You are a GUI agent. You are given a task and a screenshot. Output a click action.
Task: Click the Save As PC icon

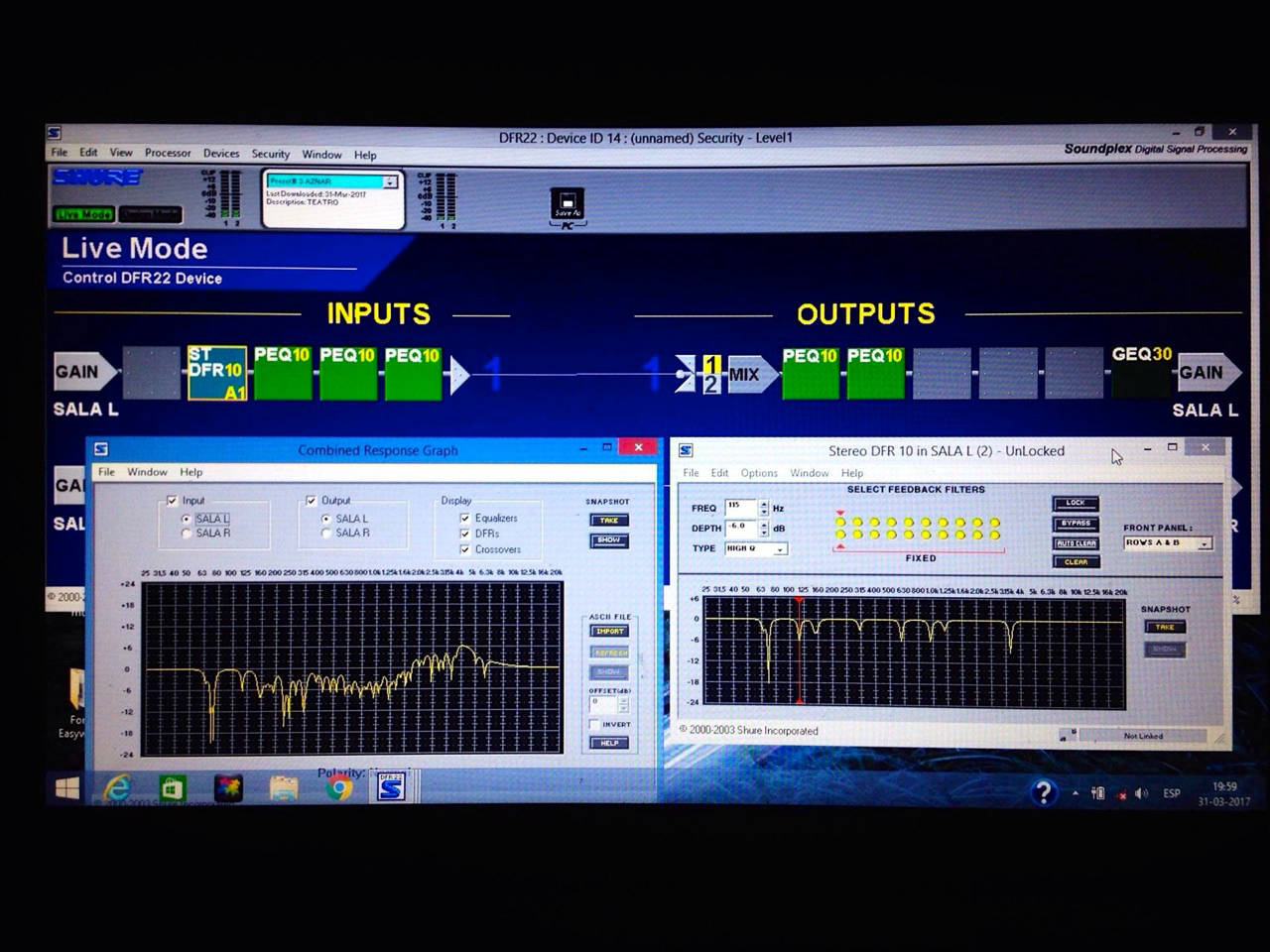[x=568, y=204]
